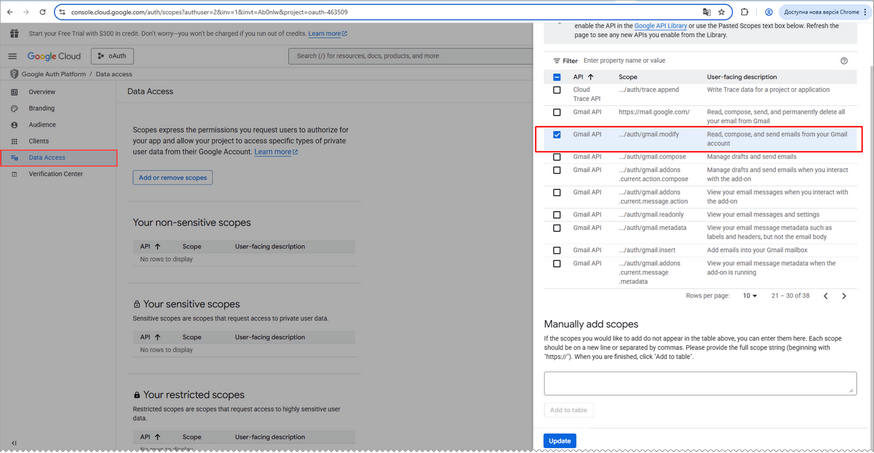Collapse the sidebar using bottom-left arrow icon
The height and width of the screenshot is (453, 874).
[x=14, y=443]
